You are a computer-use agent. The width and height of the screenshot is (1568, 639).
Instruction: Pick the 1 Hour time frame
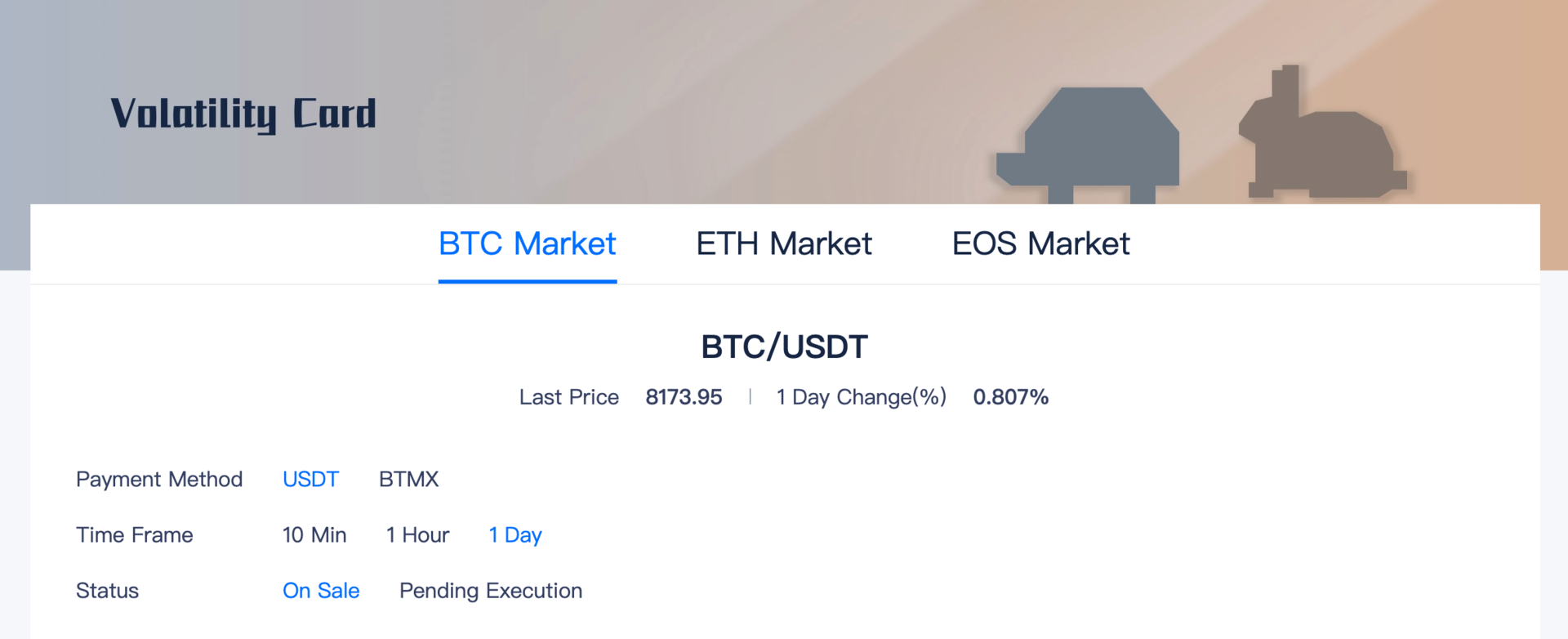[417, 534]
